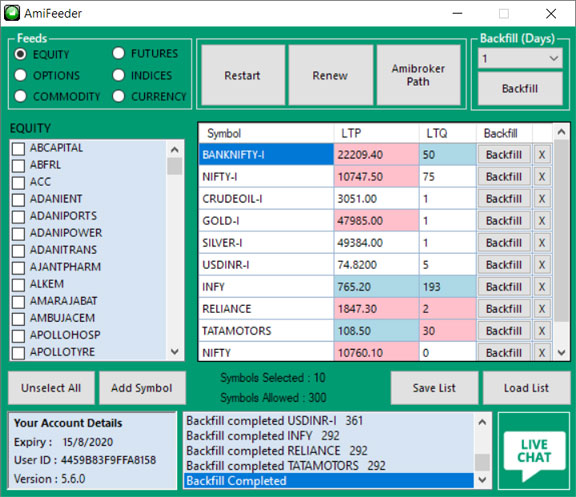This screenshot has width=576, height=497.
Task: Tick the ADANIPOWER checkbox
Action: point(18,234)
